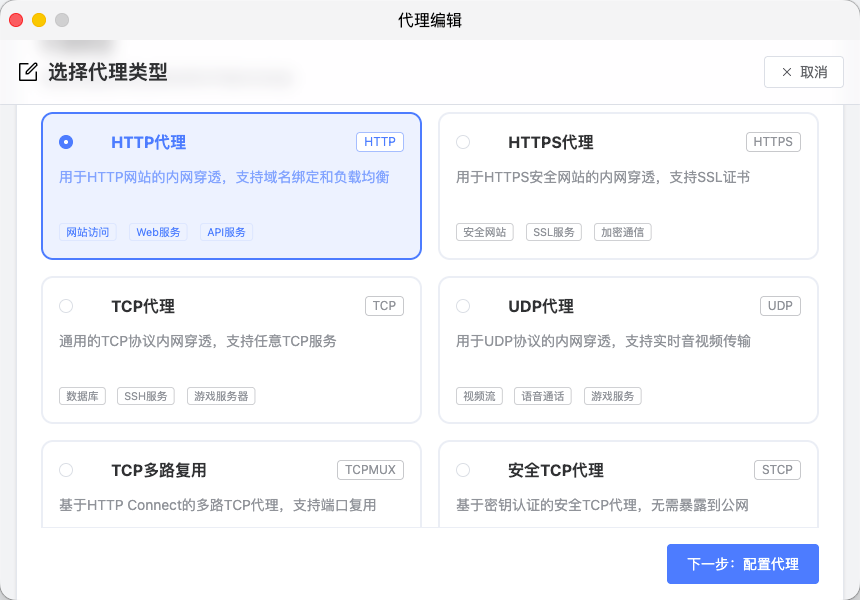This screenshot has height=600, width=860.
Task: Click the STCP badge on 安全TCP代理 card
Action: [x=778, y=469]
